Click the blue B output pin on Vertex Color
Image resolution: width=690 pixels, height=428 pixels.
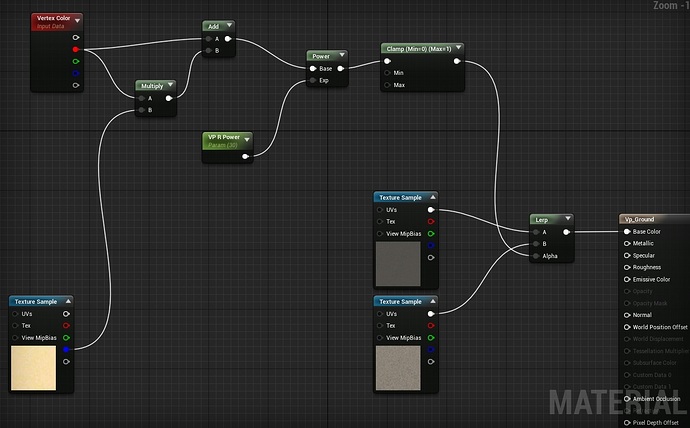click(76, 73)
